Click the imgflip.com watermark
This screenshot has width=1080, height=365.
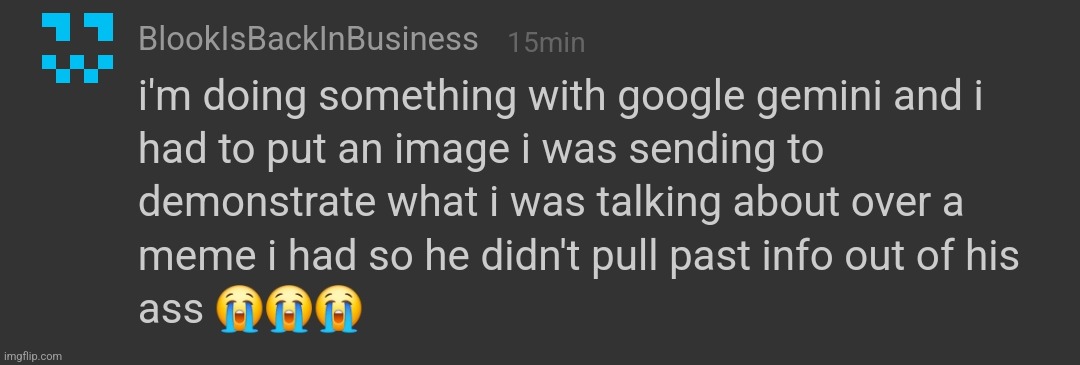[x=32, y=356]
